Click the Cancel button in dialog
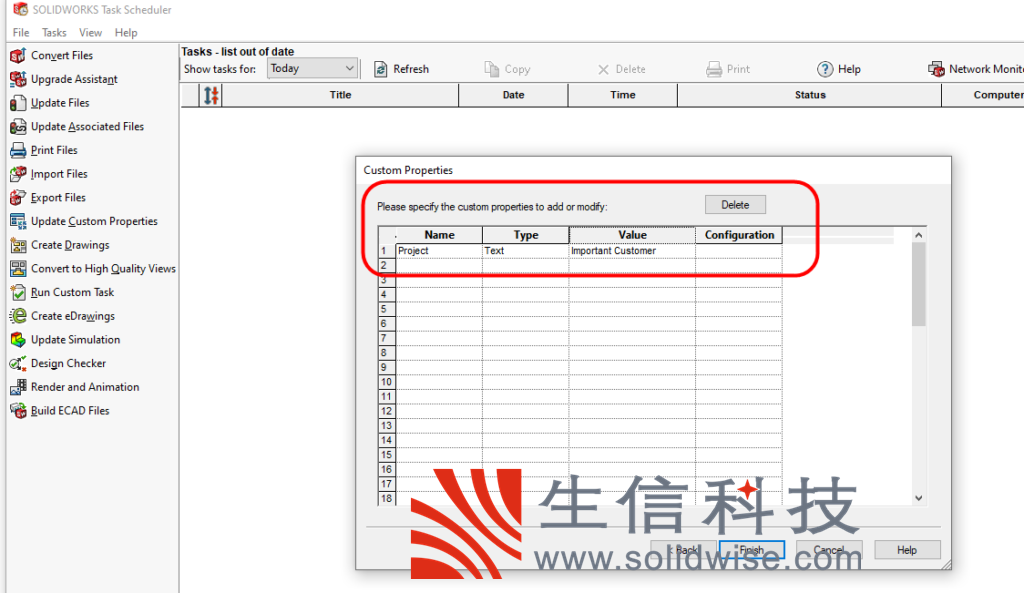Image resolution: width=1024 pixels, height=593 pixels. tap(829, 550)
